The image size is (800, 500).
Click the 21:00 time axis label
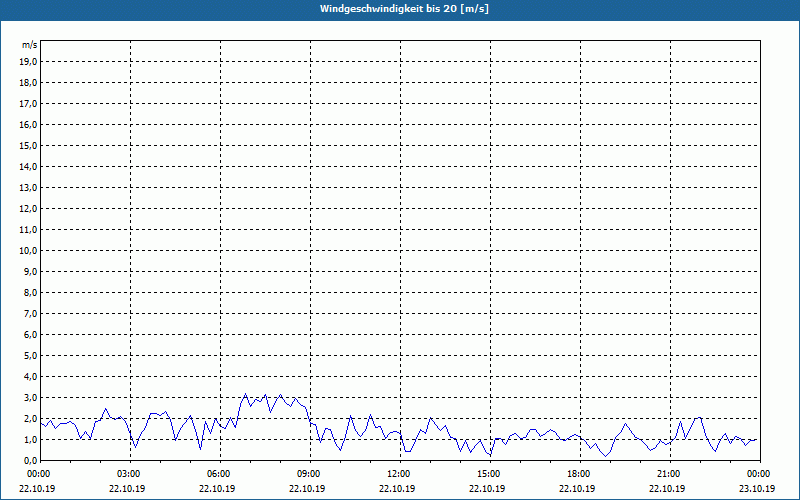670,474
